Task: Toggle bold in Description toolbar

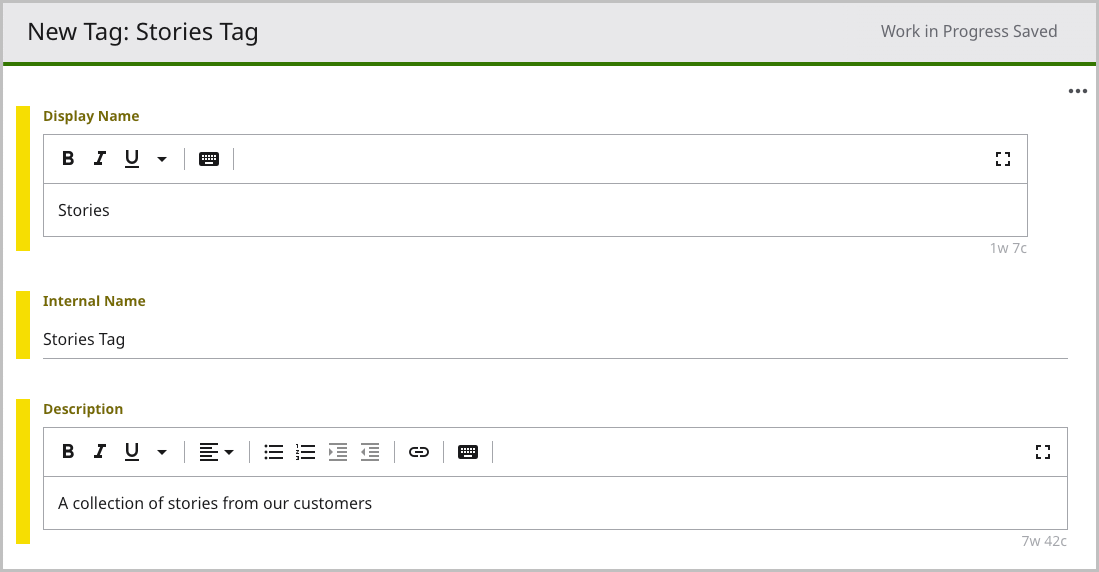Action: coord(68,452)
